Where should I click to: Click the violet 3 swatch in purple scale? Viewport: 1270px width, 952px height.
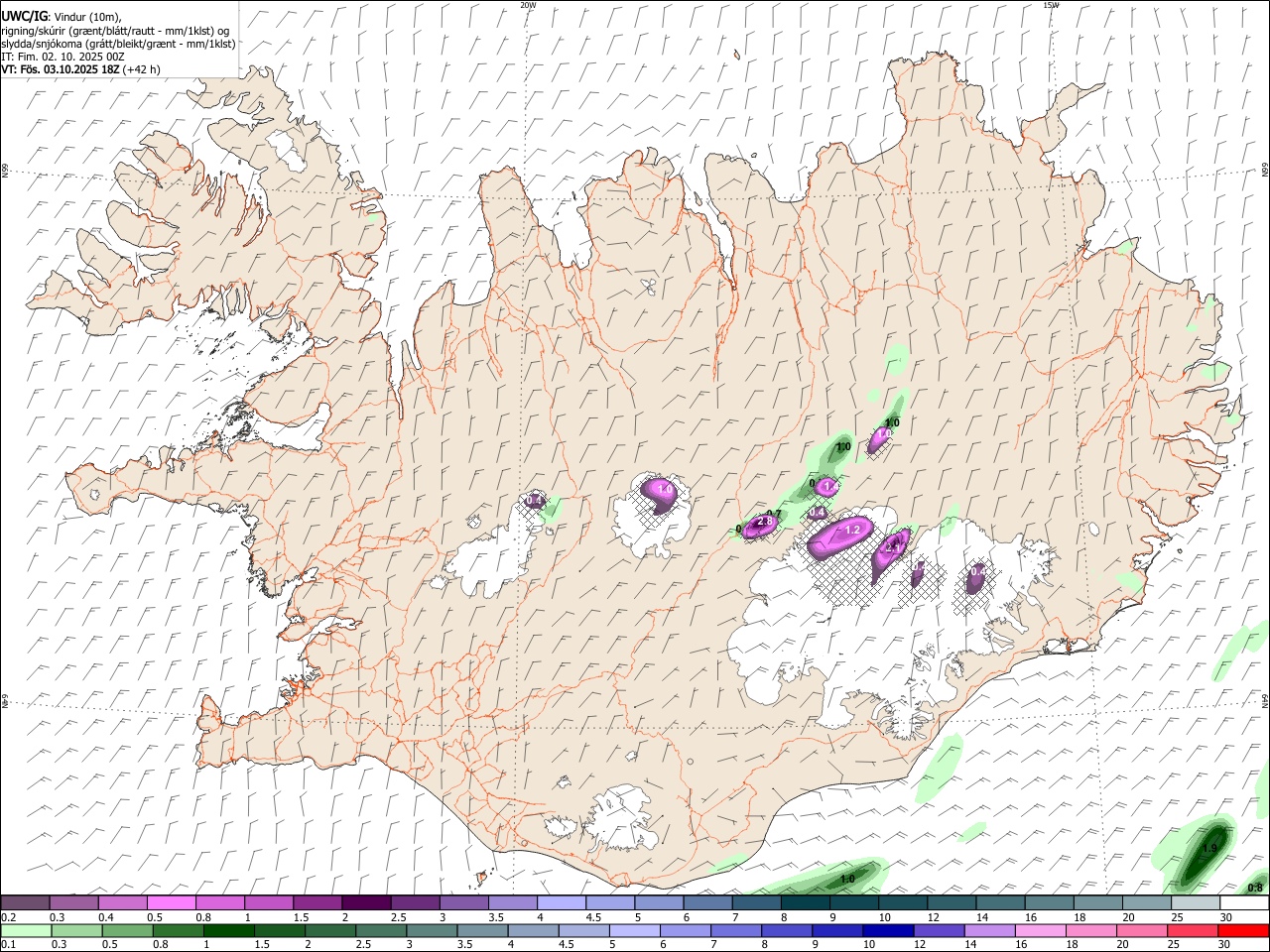point(464,902)
